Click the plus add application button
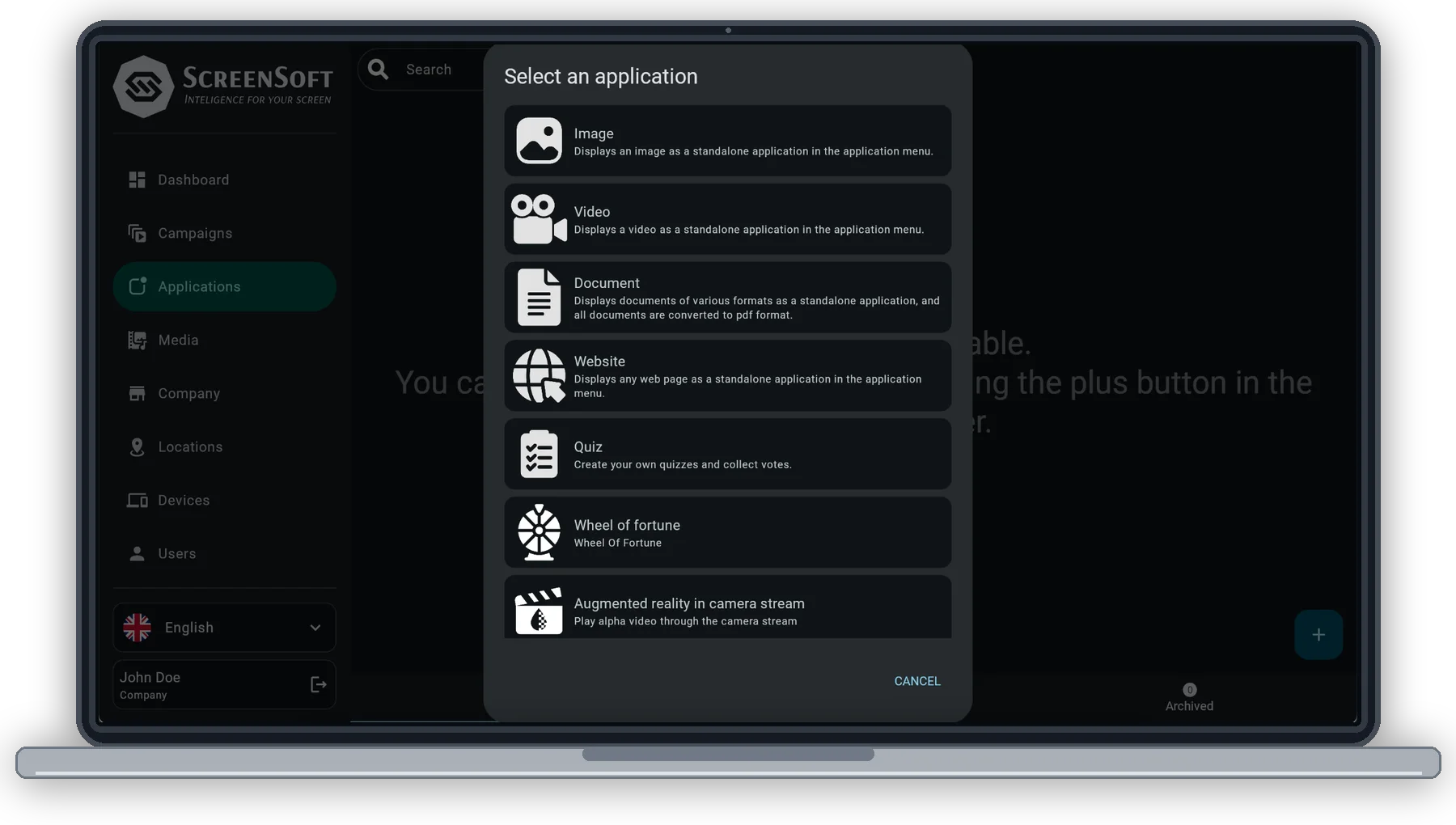The height and width of the screenshot is (825, 1456). 1318,635
